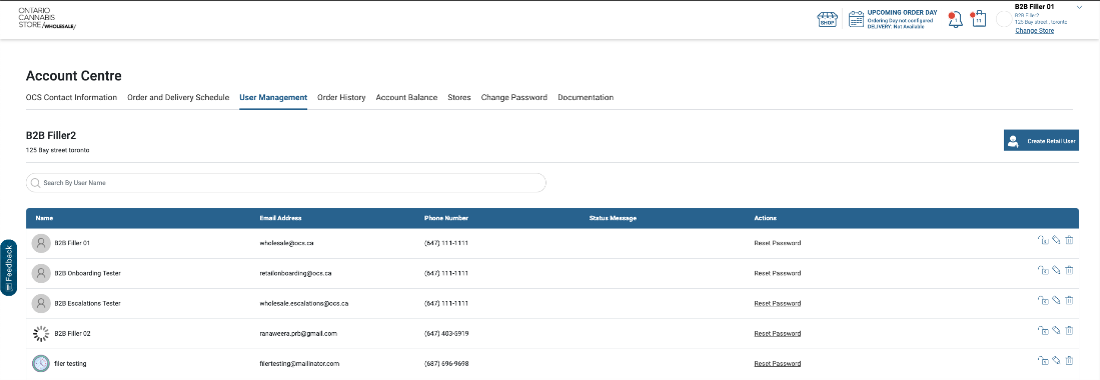Delete B2B Escalations Tester with trash icon
The height and width of the screenshot is (380, 1100).
[1069, 301]
